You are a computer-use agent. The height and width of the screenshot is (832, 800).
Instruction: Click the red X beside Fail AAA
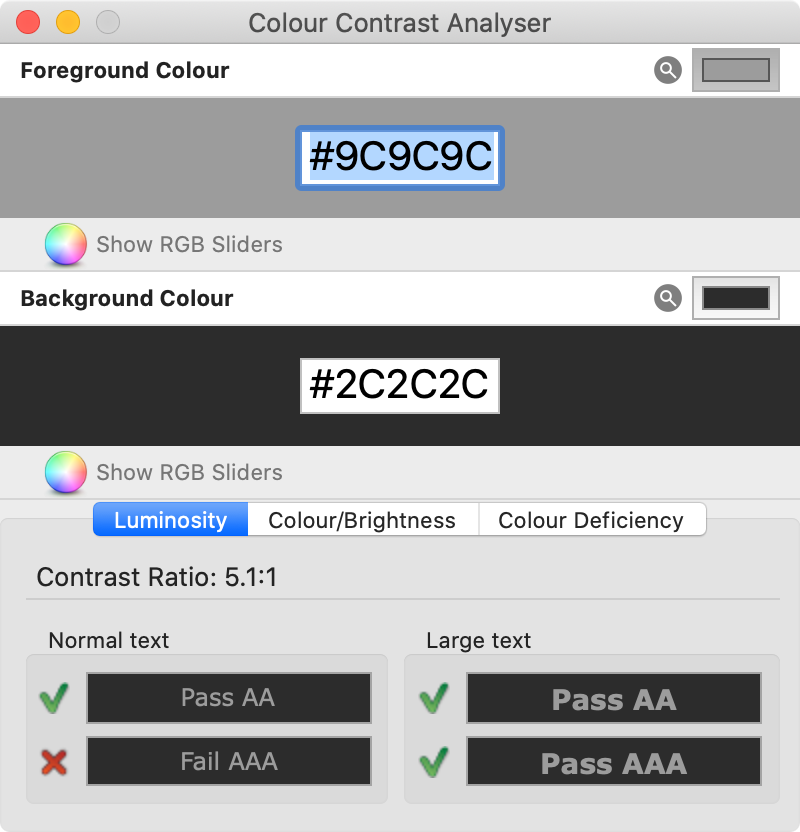click(53, 761)
